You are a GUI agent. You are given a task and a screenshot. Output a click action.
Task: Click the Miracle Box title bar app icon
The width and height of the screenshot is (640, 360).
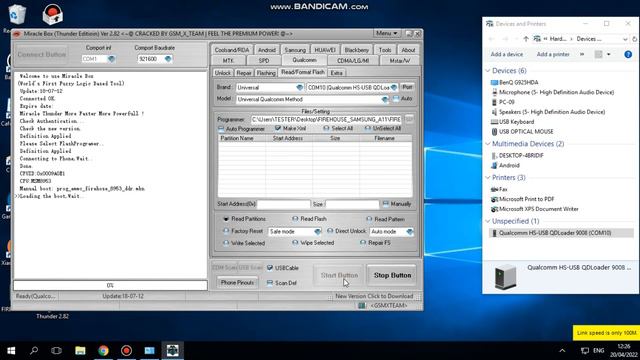[18, 34]
